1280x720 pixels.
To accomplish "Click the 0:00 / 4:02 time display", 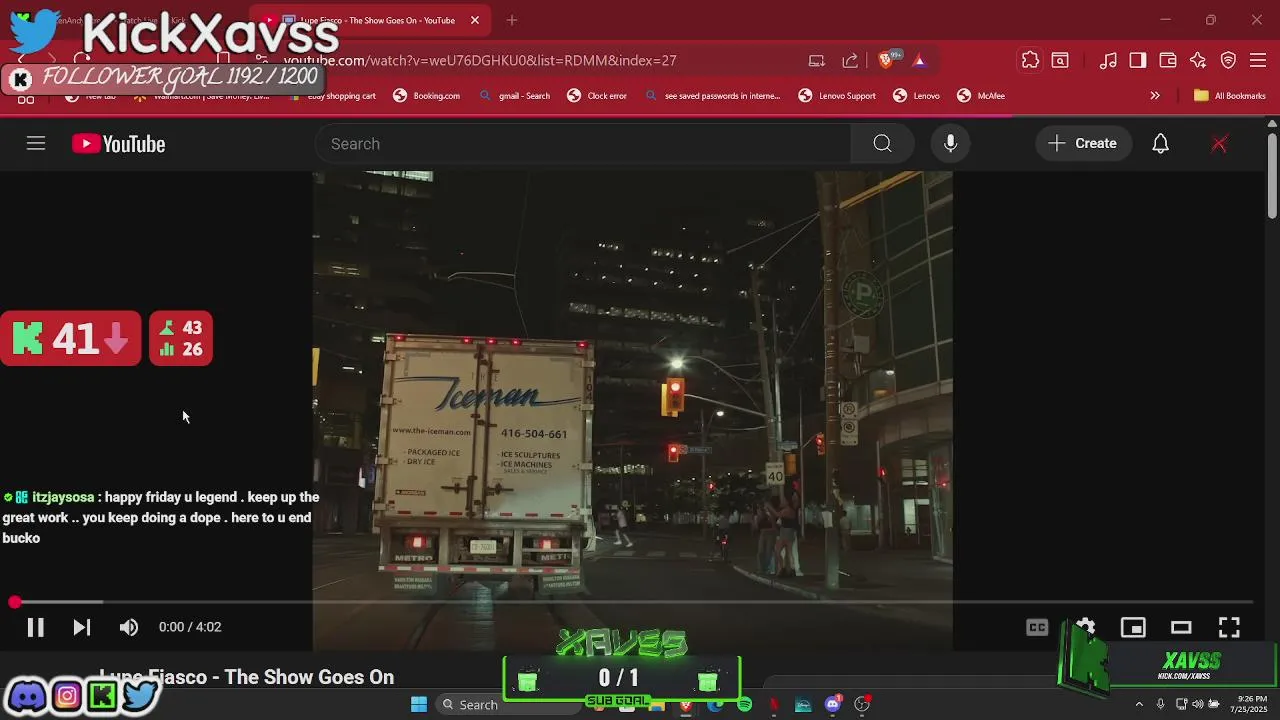I will (190, 627).
